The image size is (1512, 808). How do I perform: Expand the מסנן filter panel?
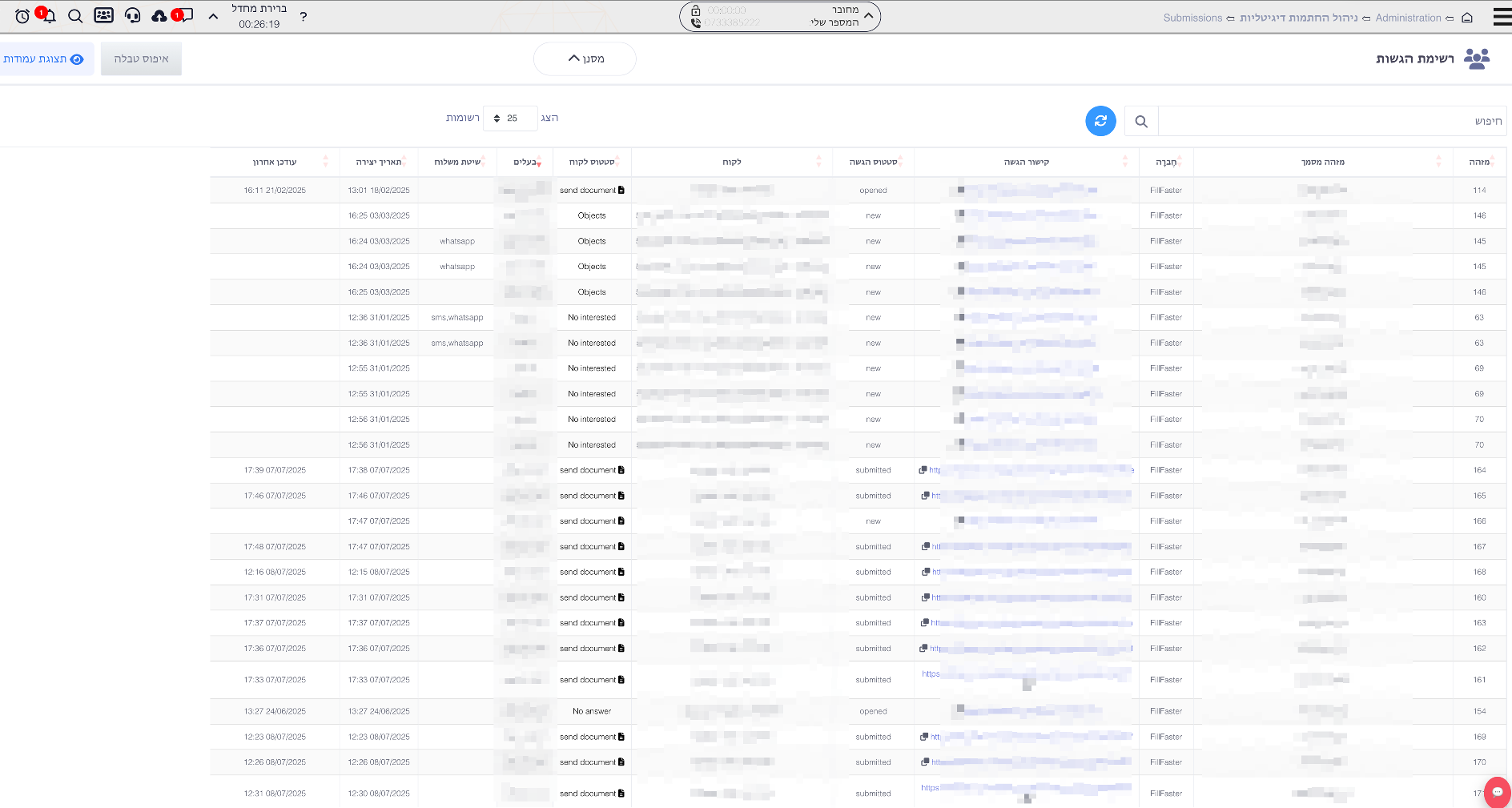(x=585, y=59)
